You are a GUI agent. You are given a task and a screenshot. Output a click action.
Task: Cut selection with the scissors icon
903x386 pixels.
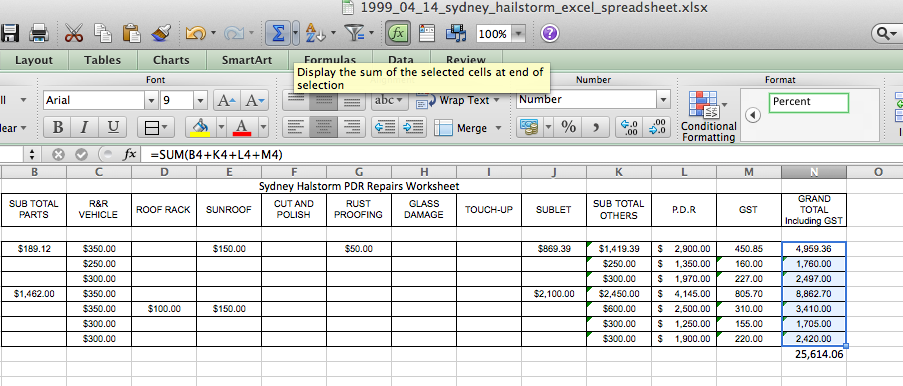[x=74, y=33]
